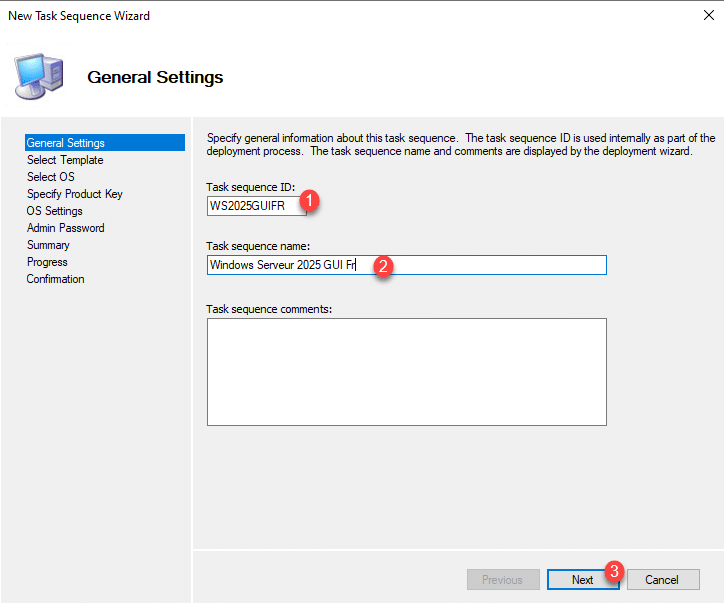Open the Select OS step
724x603 pixels.
[51, 177]
